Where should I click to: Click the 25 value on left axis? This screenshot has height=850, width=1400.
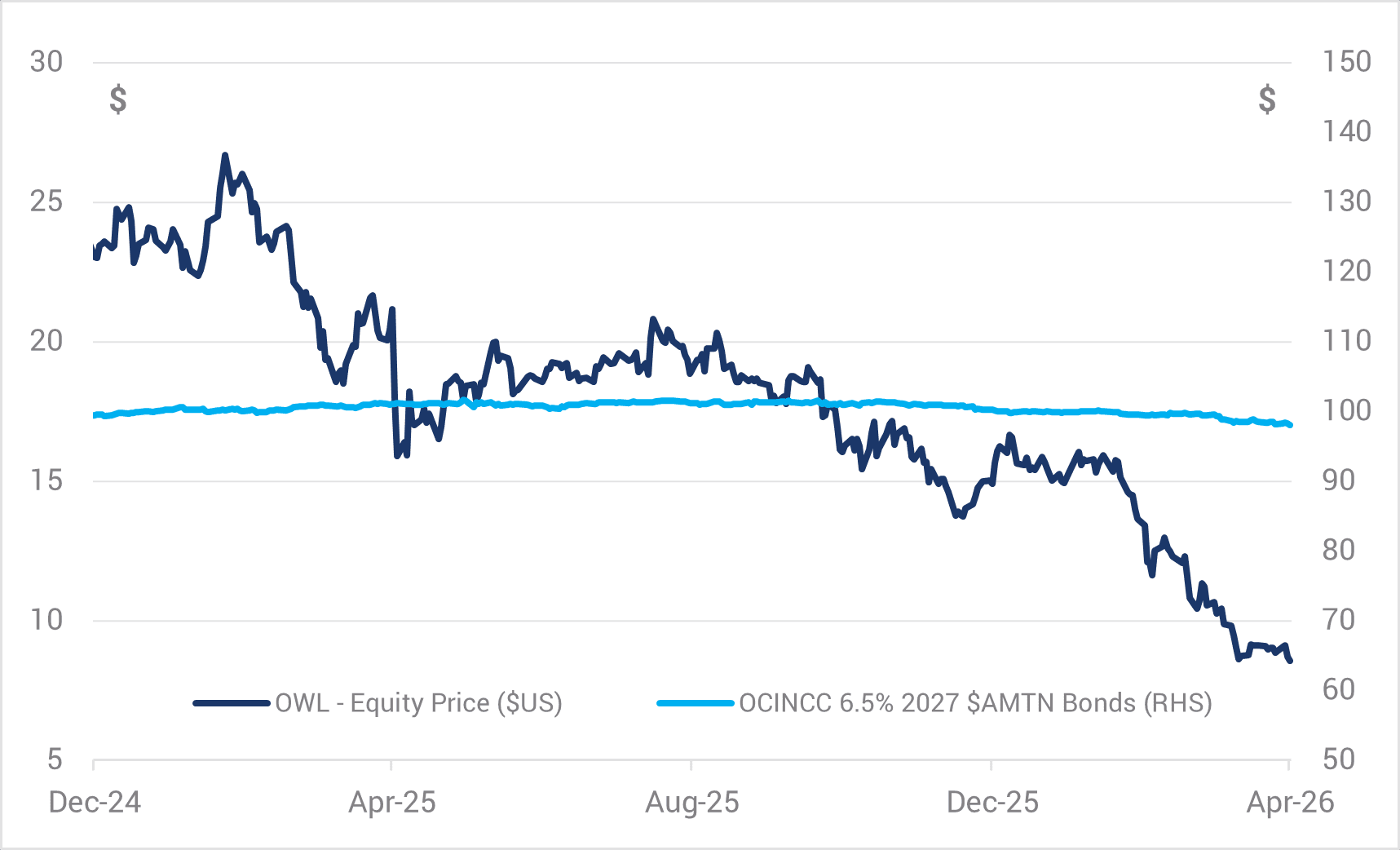(46, 201)
